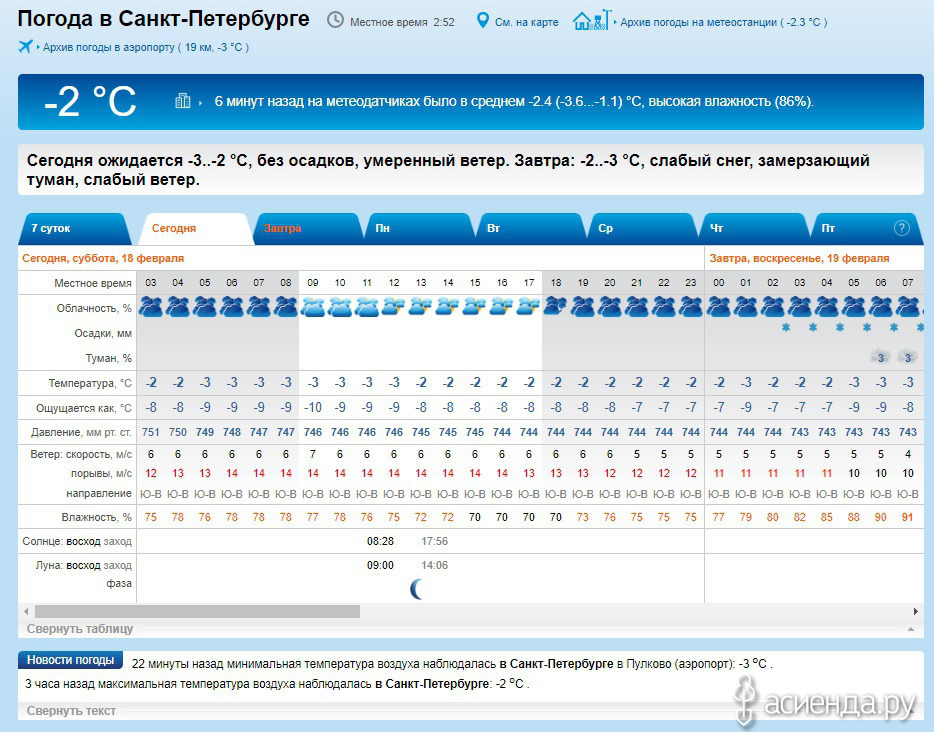
Task: Click partly sunny icon for hour 15
Action: 475,307
